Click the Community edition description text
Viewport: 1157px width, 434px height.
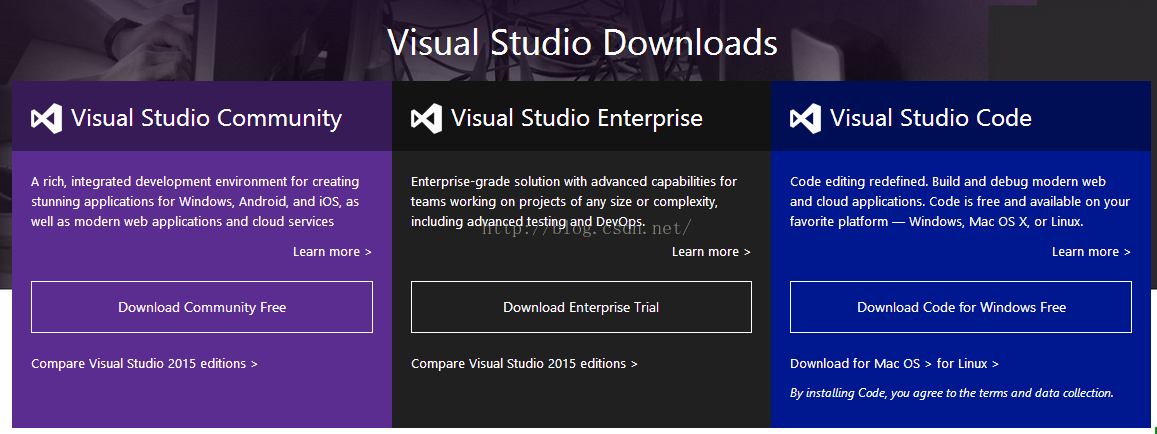[196, 202]
